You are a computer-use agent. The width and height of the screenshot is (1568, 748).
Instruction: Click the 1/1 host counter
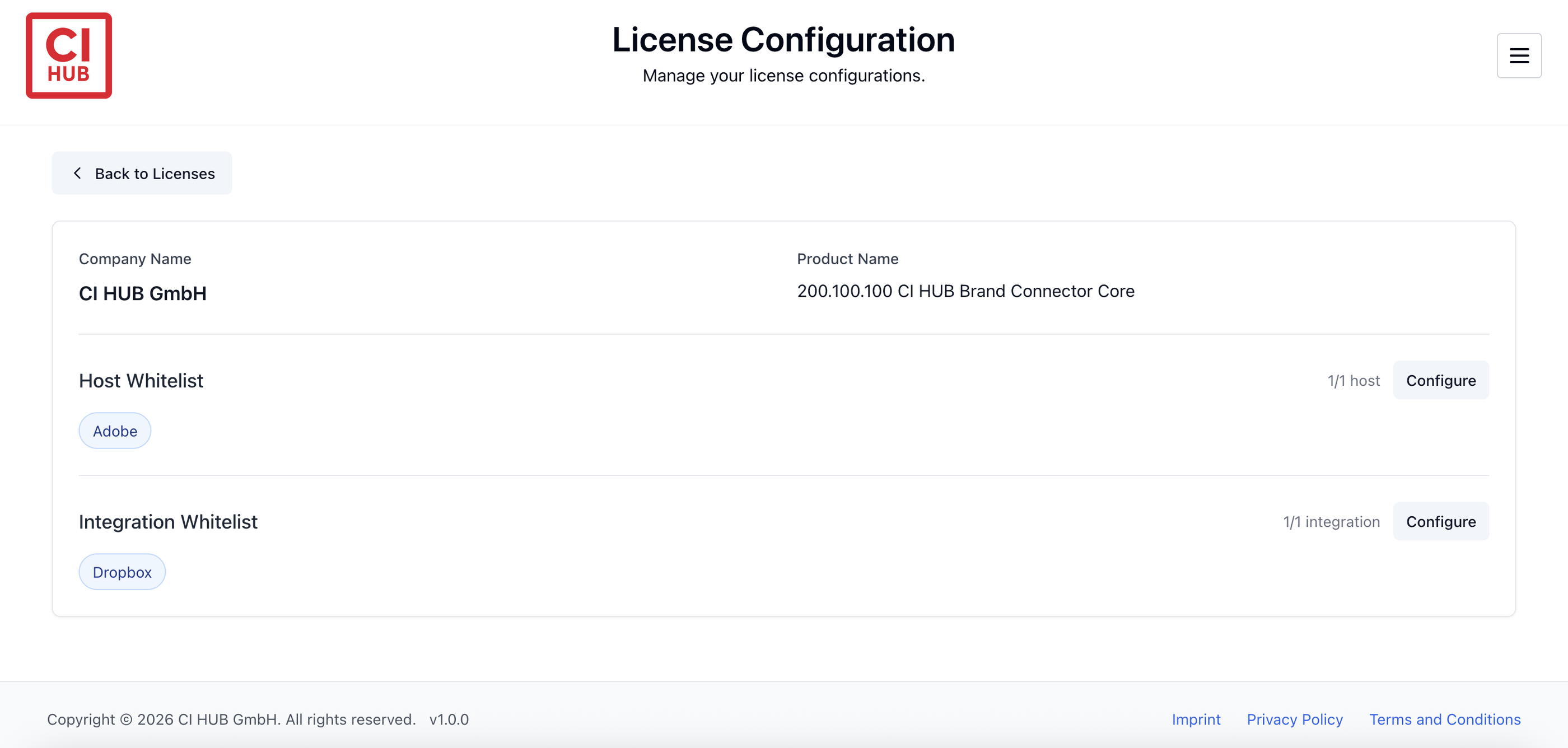point(1353,380)
